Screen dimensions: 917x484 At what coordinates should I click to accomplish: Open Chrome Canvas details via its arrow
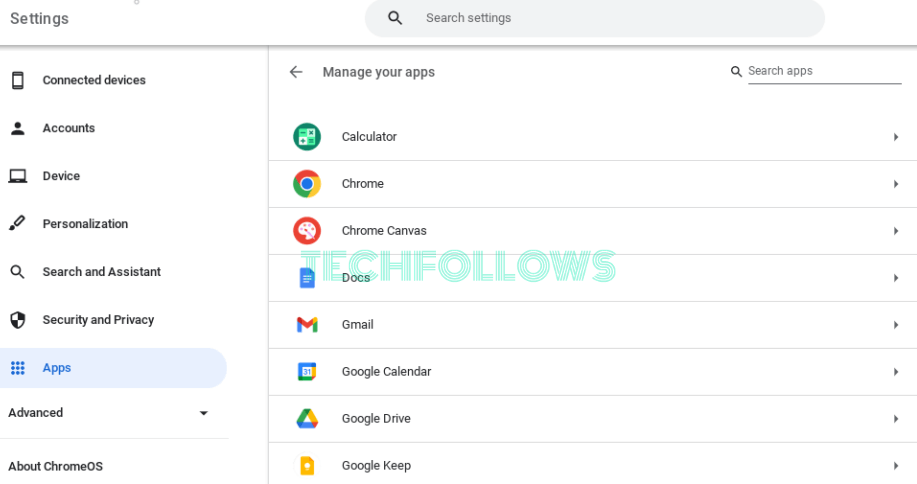(x=896, y=231)
